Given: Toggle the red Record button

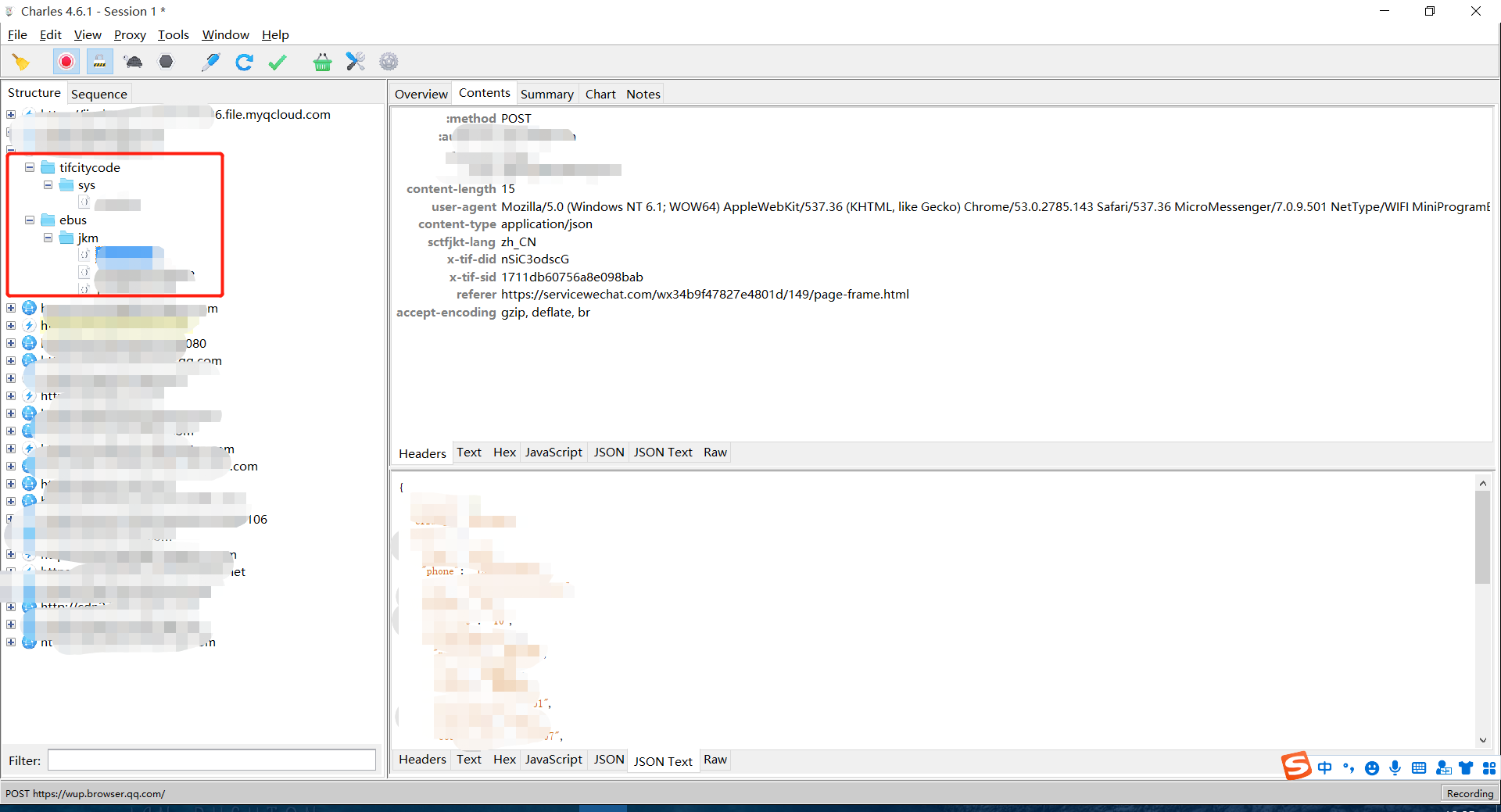Looking at the screenshot, I should (66, 62).
